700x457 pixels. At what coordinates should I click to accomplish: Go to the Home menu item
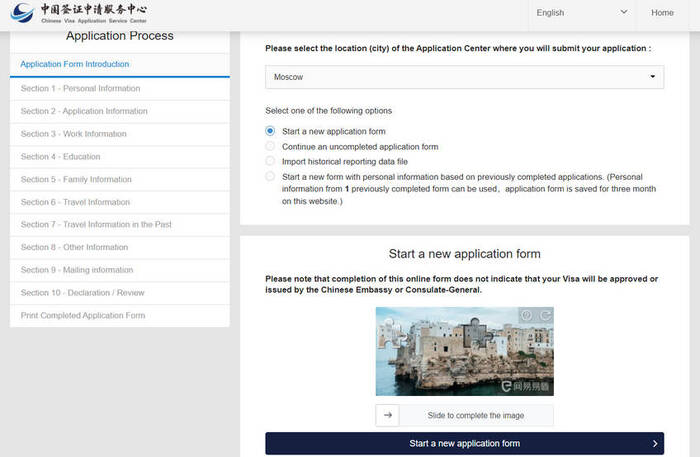(x=662, y=13)
